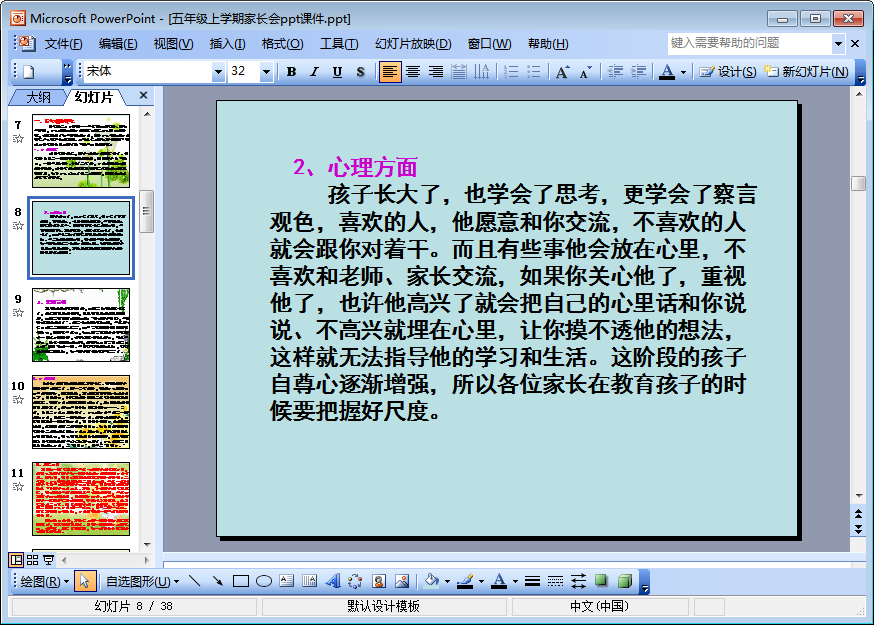This screenshot has height=625, width=874.
Task: Open the 宋体 font name dropdown
Action: (x=218, y=72)
